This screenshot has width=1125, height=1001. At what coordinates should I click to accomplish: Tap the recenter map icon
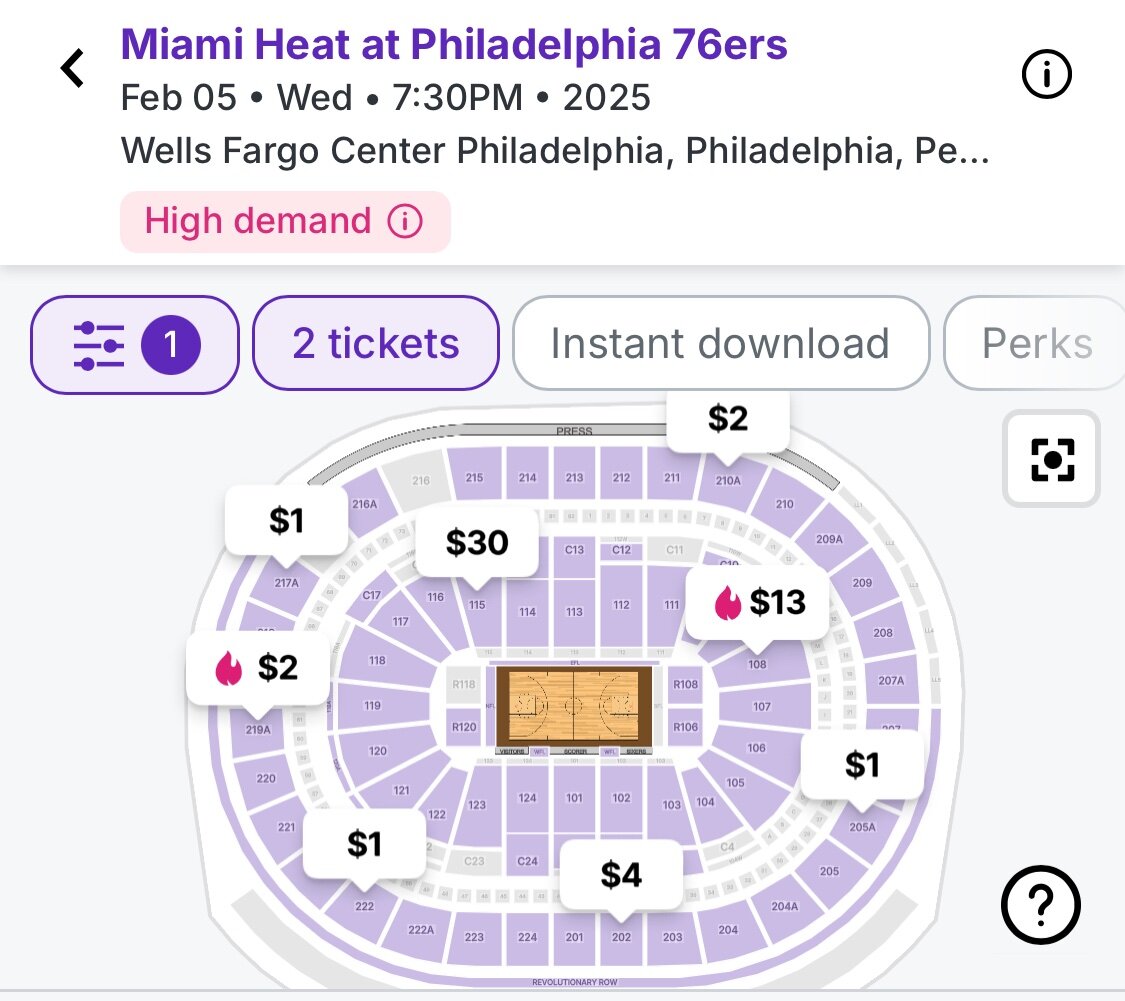pyautogui.click(x=1051, y=459)
